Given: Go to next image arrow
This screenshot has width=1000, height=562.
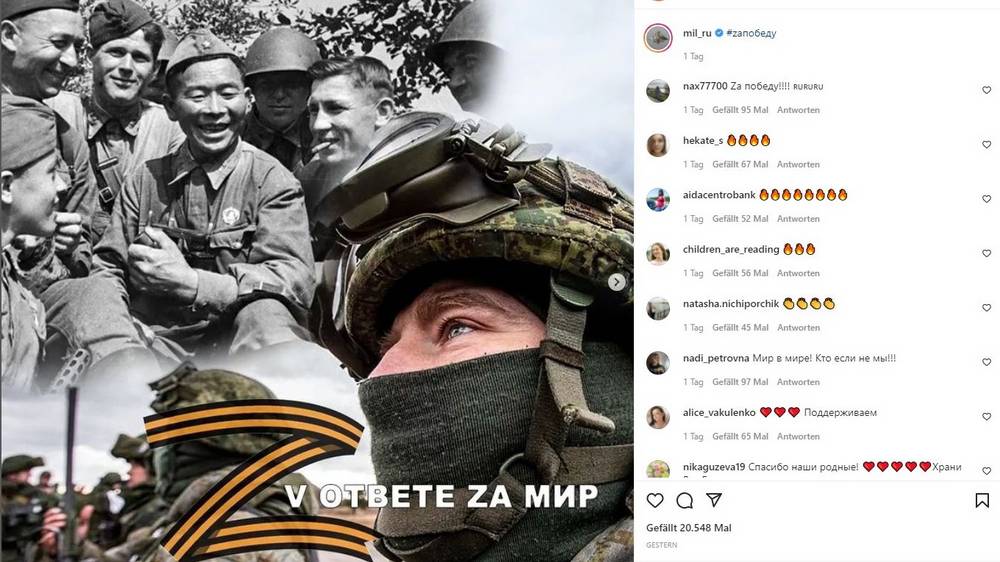Looking at the screenshot, I should click(x=617, y=281).
